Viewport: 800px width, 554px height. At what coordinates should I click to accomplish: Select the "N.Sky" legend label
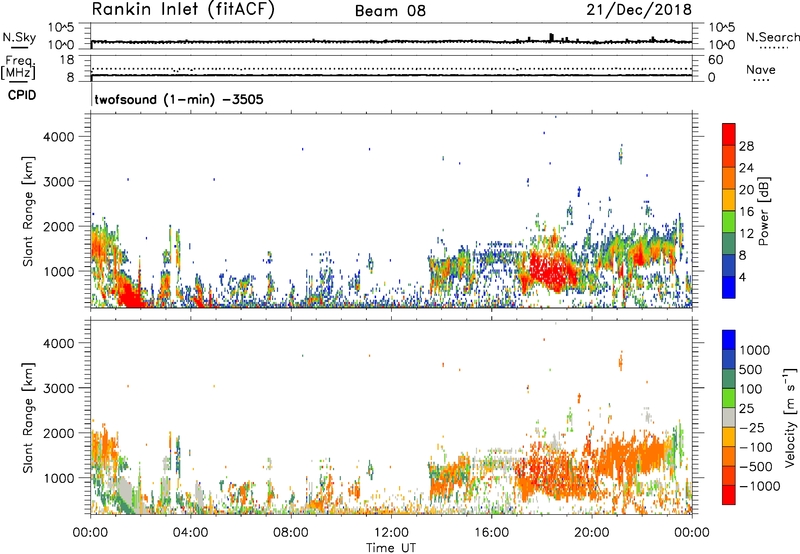[19, 37]
